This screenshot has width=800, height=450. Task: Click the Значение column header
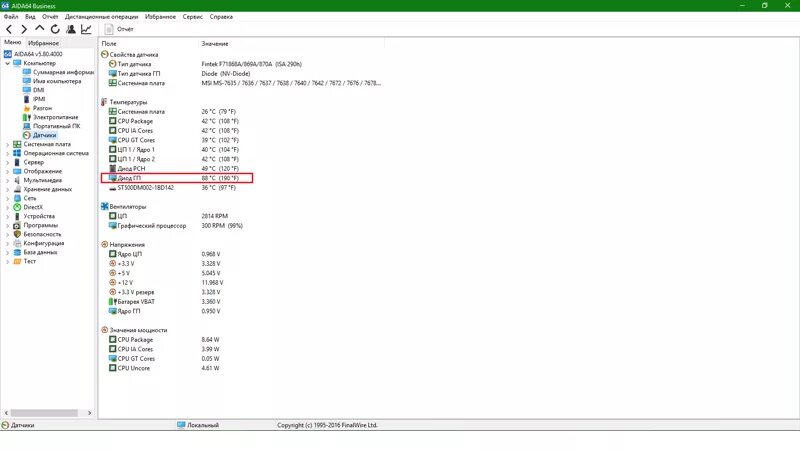(x=215, y=44)
